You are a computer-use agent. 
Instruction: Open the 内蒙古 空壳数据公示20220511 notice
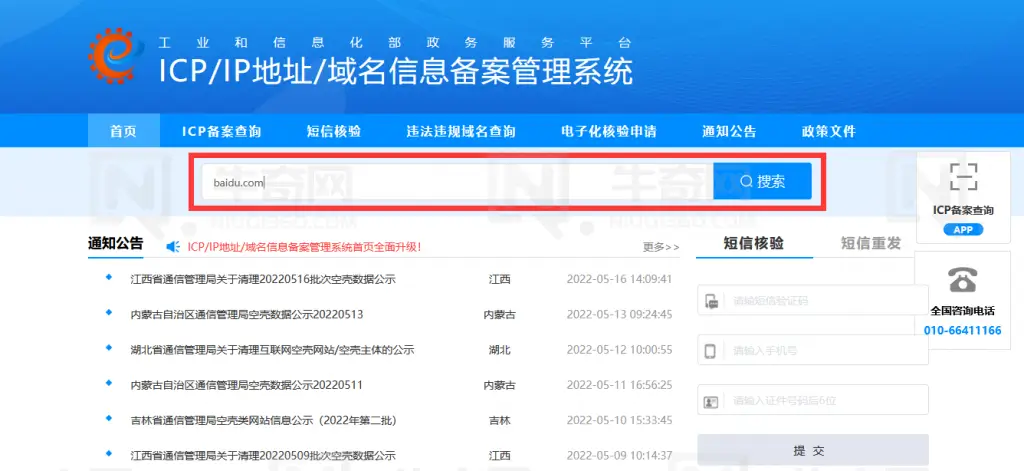tap(247, 385)
